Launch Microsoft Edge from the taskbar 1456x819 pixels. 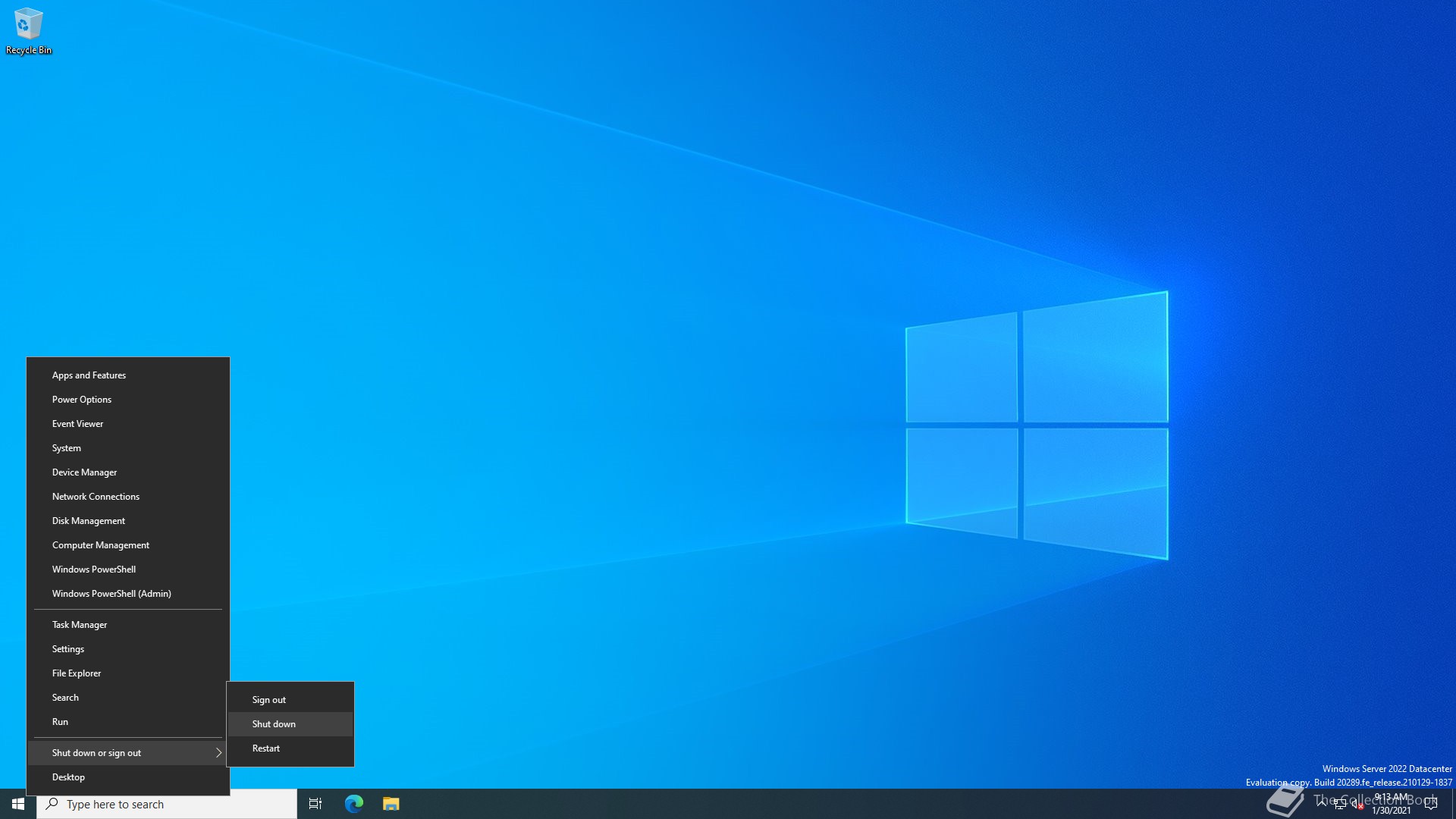point(353,804)
